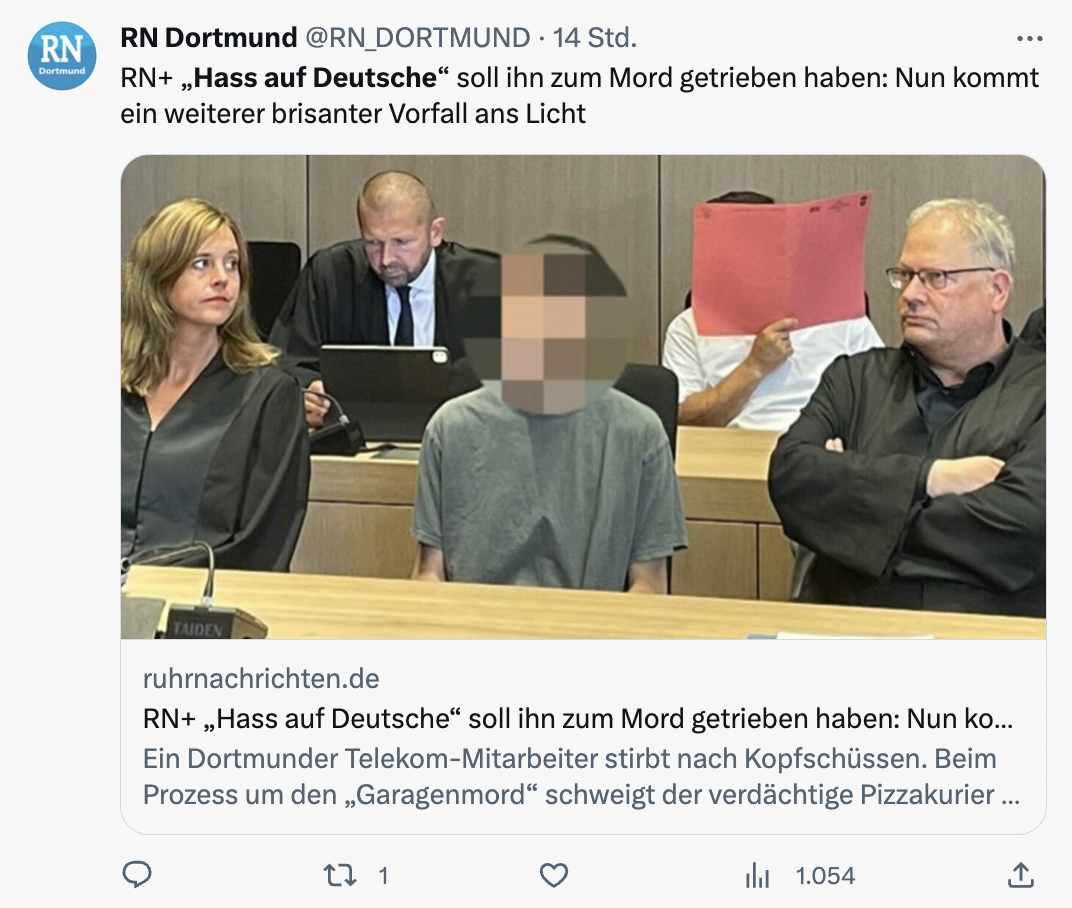Image resolution: width=1072 pixels, height=908 pixels.
Task: Open the three-dot more options menu
Action: pos(1030,39)
